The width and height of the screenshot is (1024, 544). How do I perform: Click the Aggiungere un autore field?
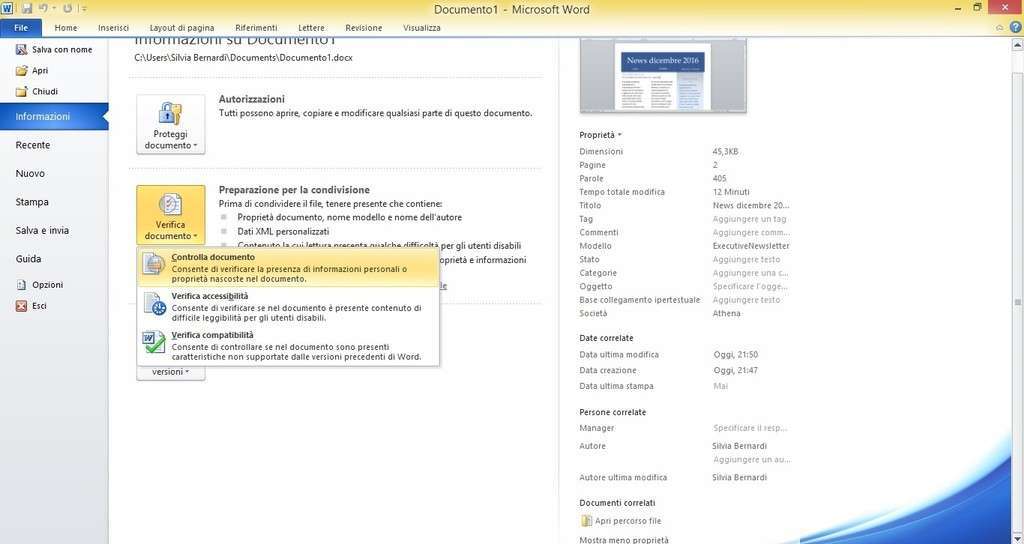tap(751, 460)
